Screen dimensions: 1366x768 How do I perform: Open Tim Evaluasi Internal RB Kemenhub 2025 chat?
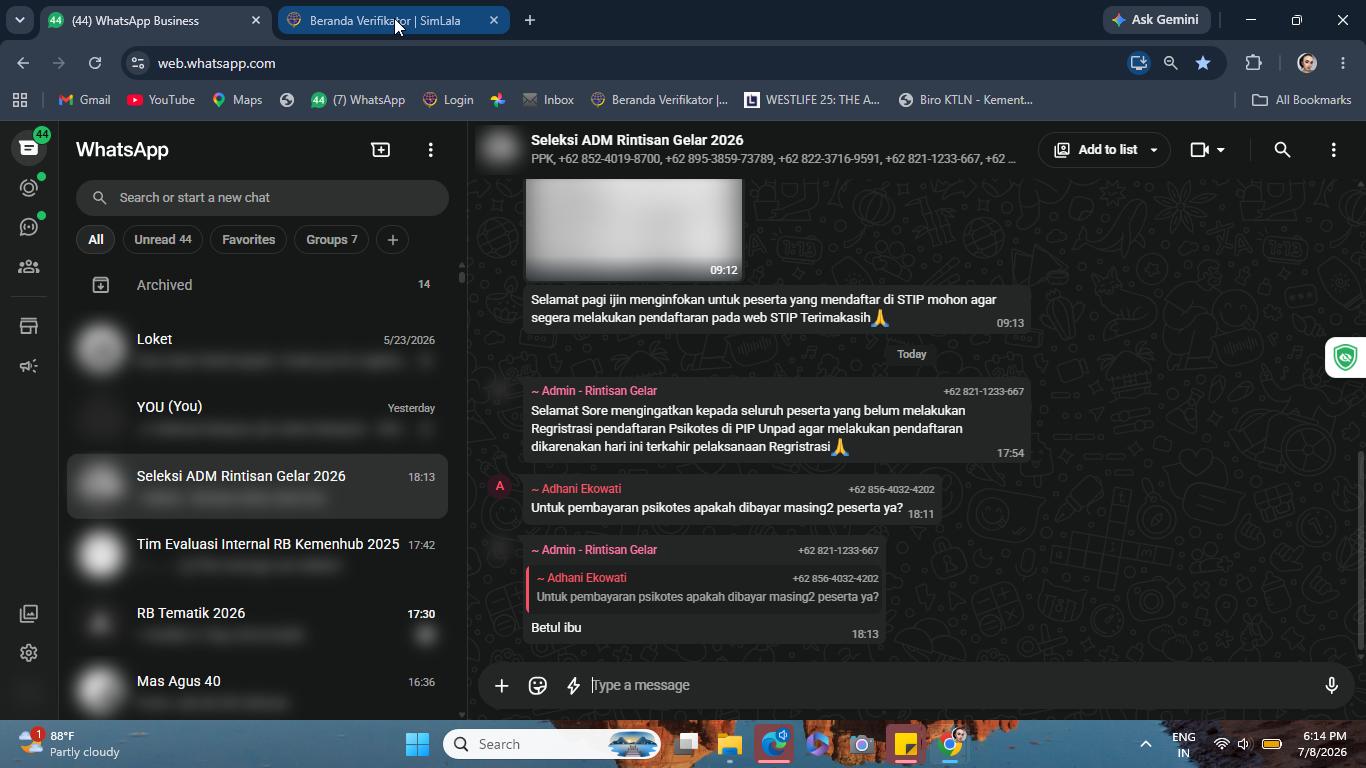coord(258,555)
